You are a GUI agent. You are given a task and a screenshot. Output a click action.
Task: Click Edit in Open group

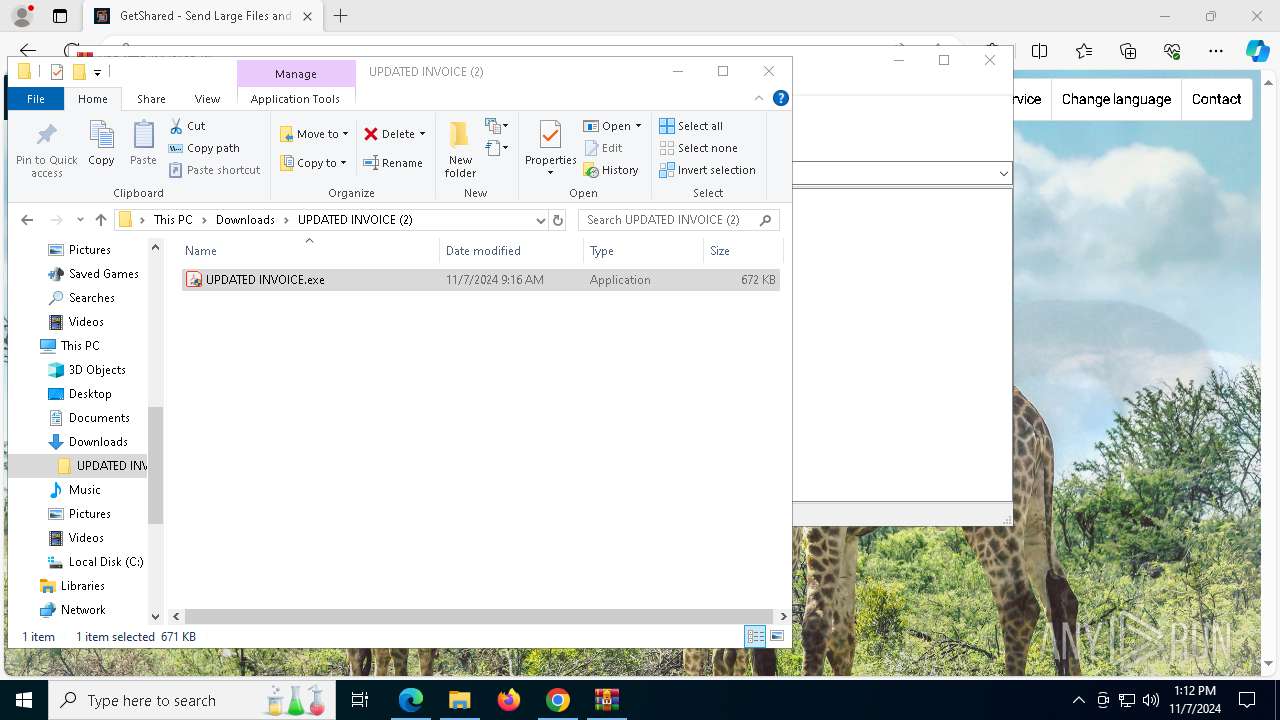(603, 148)
